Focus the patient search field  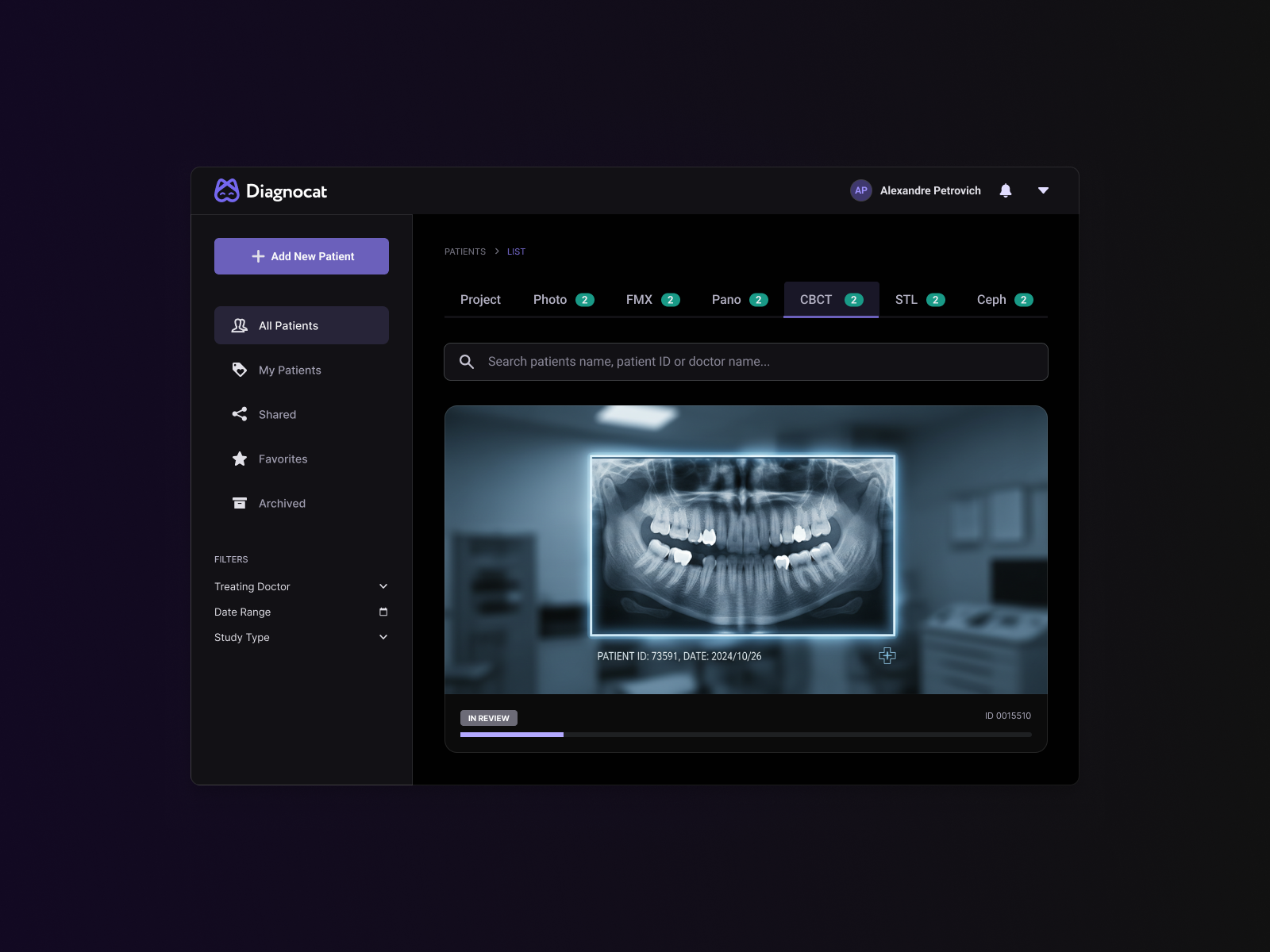point(746,362)
